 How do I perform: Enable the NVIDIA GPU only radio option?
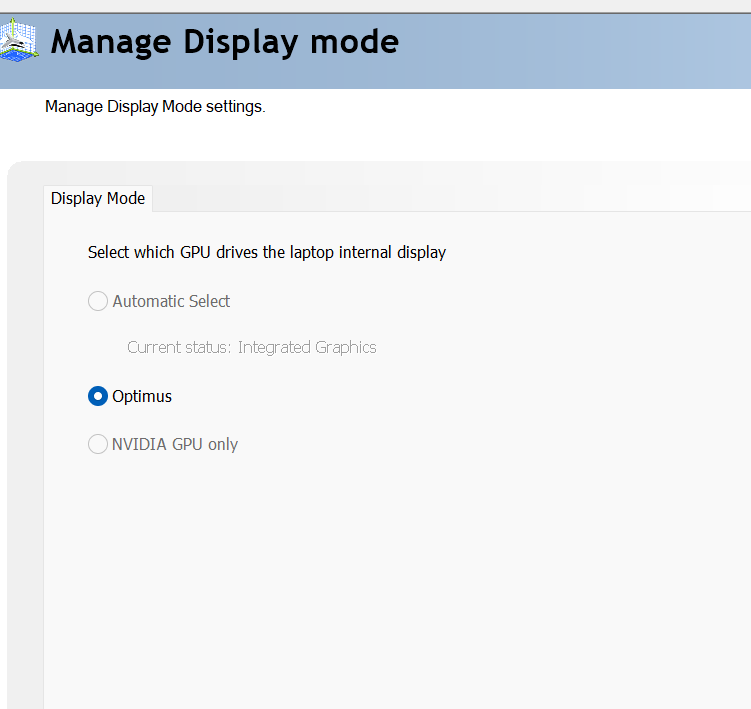(x=98, y=444)
